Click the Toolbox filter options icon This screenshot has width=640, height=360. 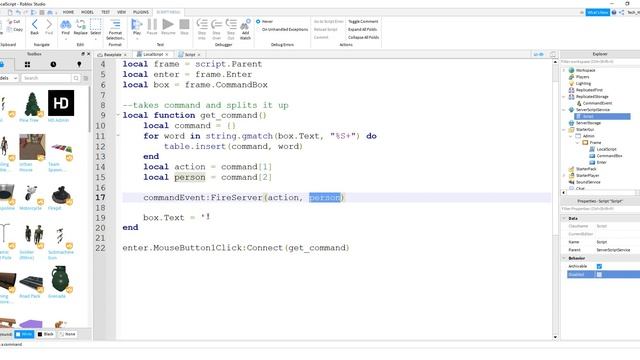[86, 78]
